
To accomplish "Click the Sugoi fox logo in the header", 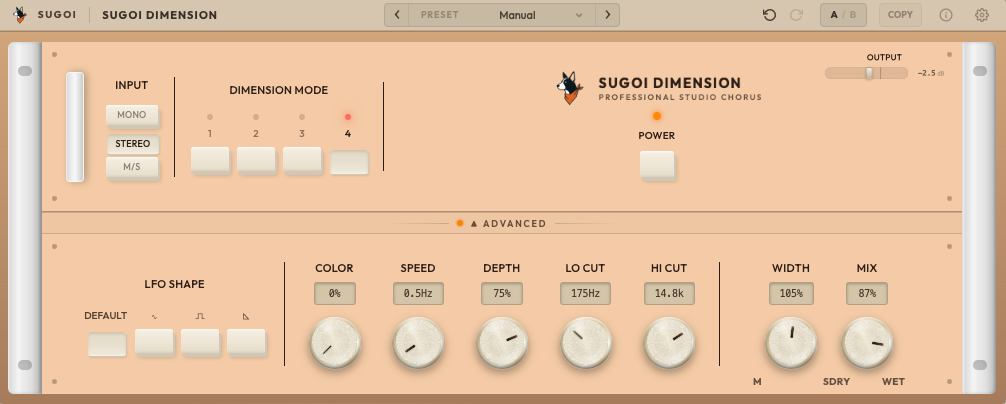I will [x=20, y=15].
